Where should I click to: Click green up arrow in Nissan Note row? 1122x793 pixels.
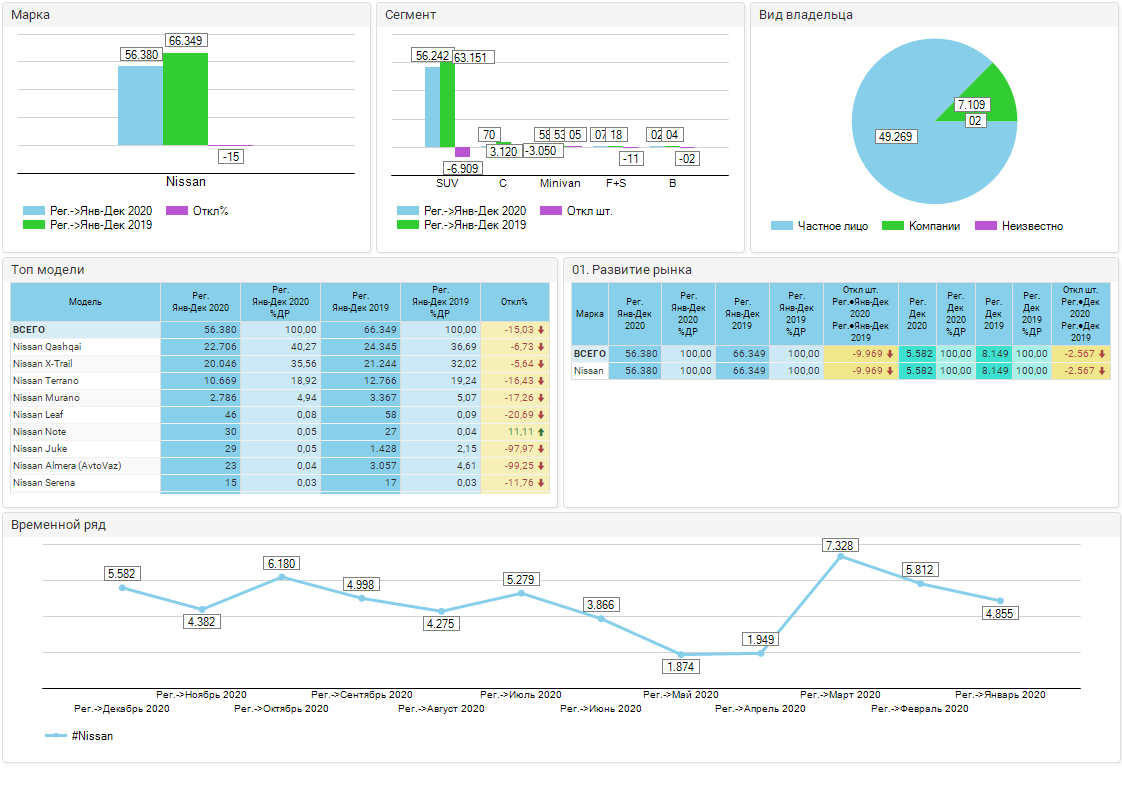point(541,432)
